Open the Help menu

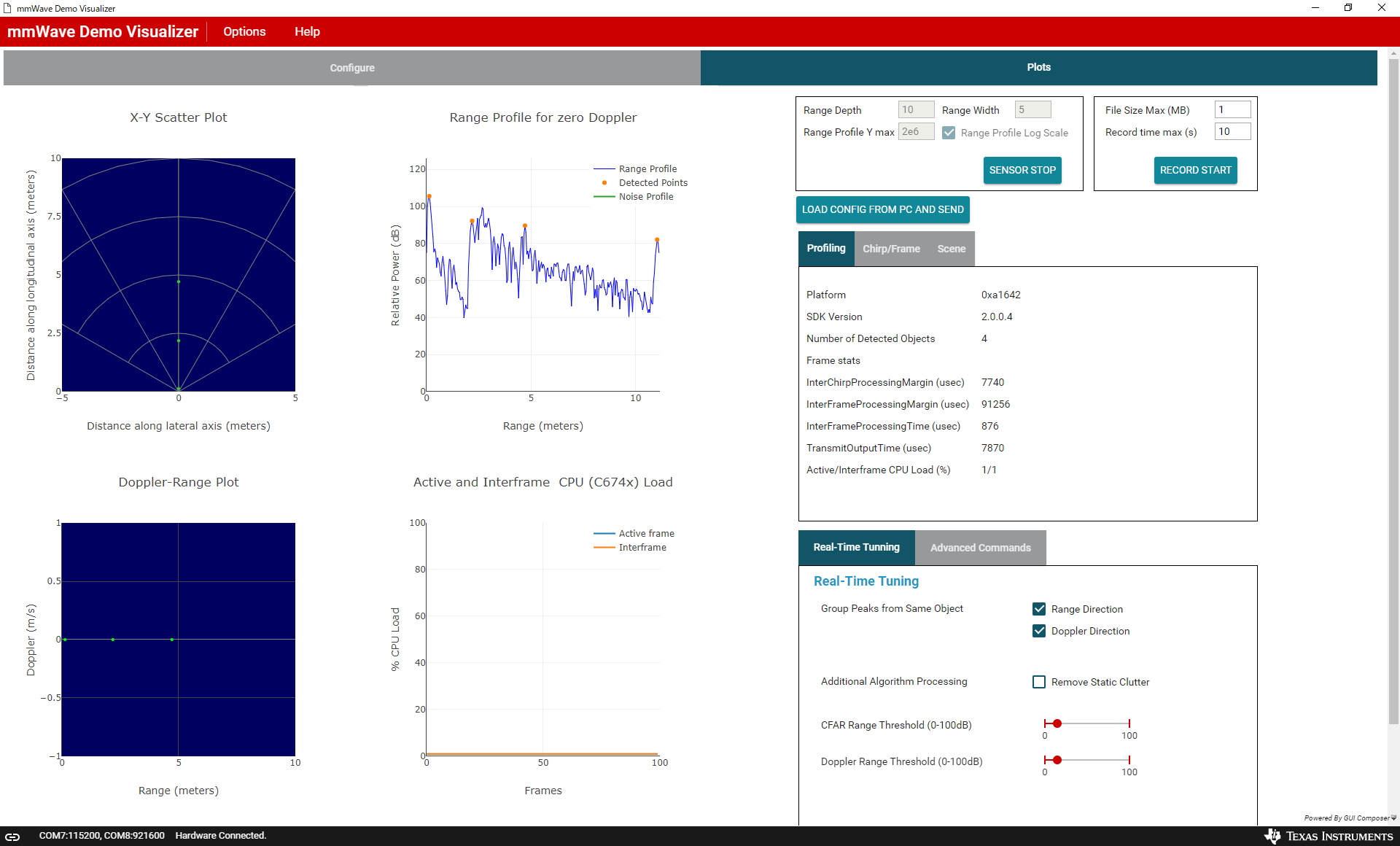(307, 31)
